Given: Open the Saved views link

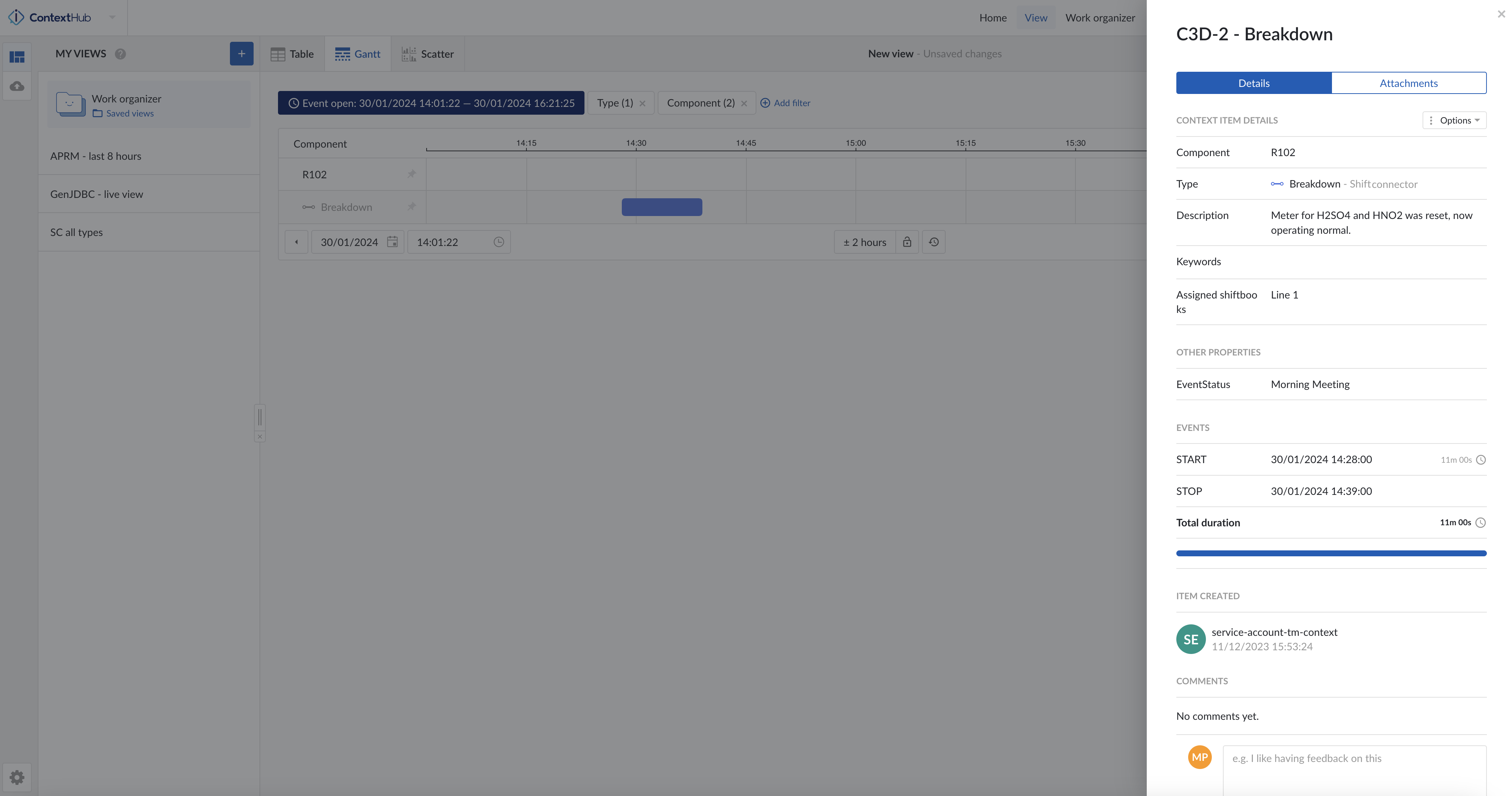Looking at the screenshot, I should 129,114.
